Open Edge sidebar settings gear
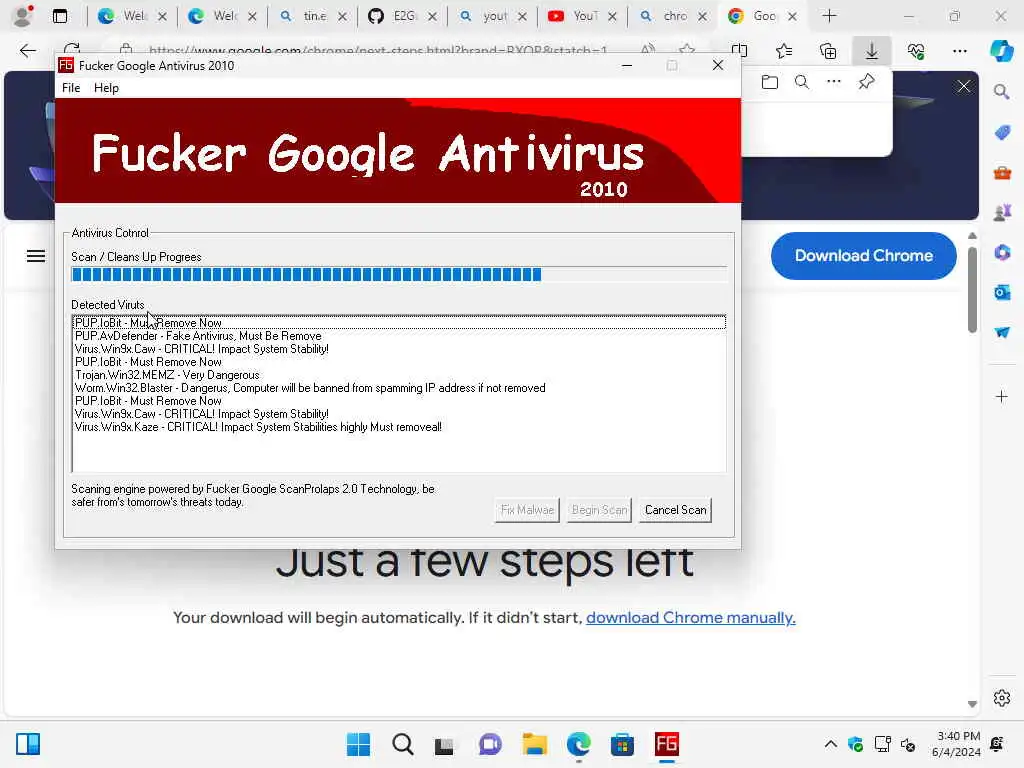Image resolution: width=1024 pixels, height=768 pixels. pyautogui.click(x=1002, y=698)
